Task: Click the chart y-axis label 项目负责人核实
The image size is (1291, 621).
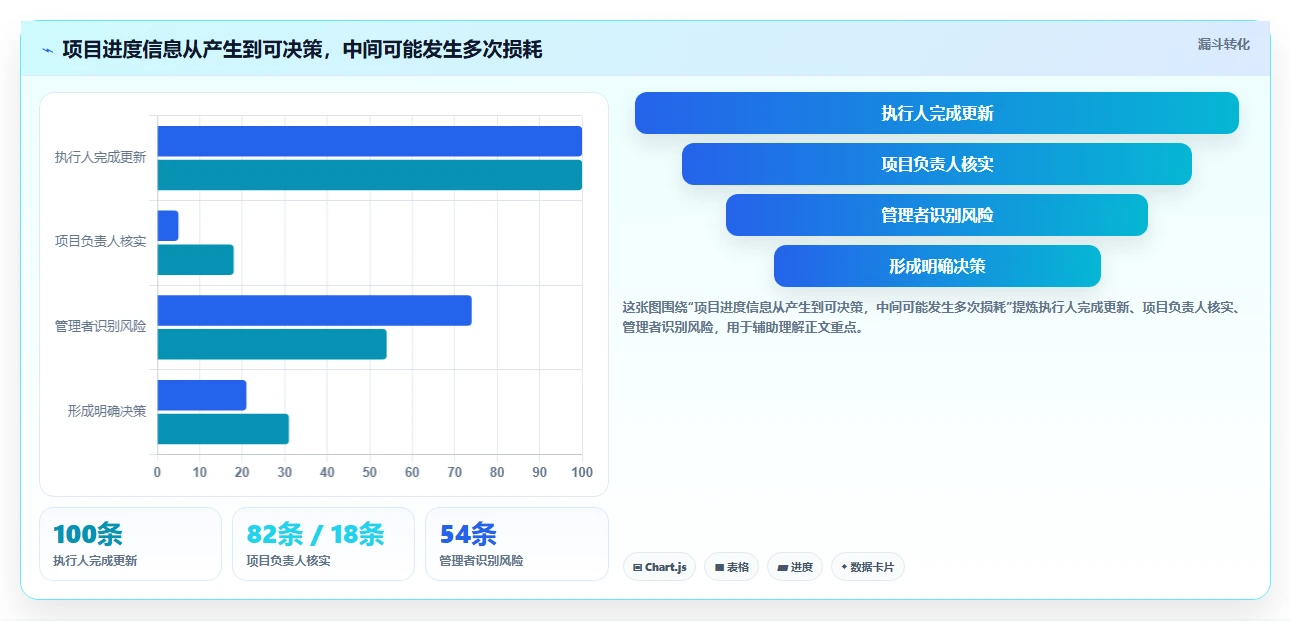Action: click(100, 242)
